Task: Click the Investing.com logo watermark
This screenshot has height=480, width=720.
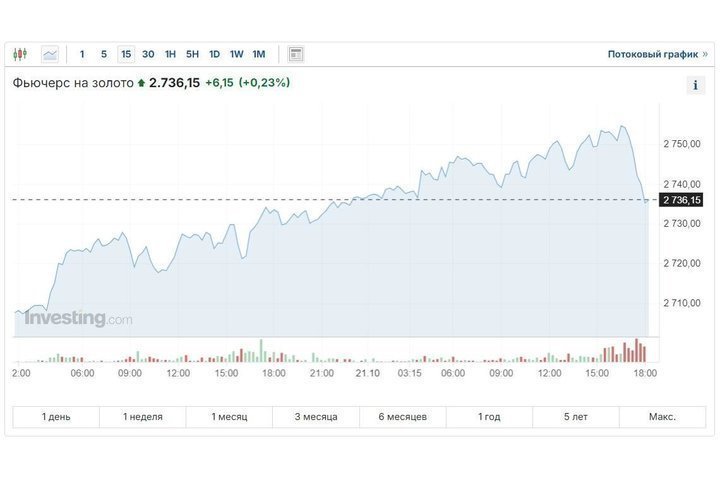Action: click(x=78, y=319)
